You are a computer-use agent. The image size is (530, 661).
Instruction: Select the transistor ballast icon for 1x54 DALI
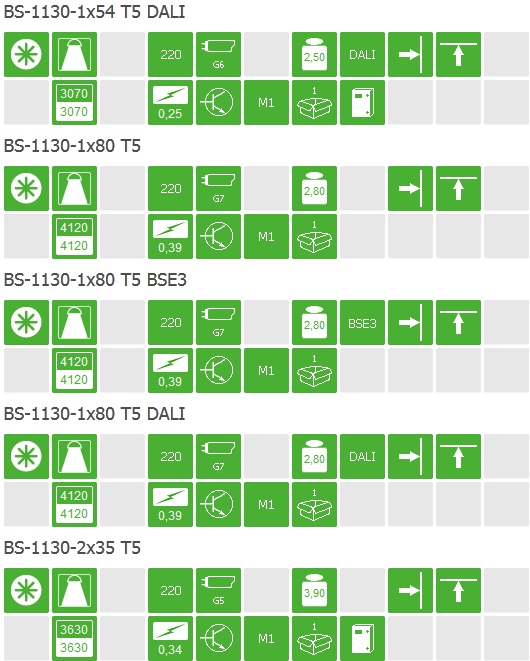pyautogui.click(x=218, y=102)
